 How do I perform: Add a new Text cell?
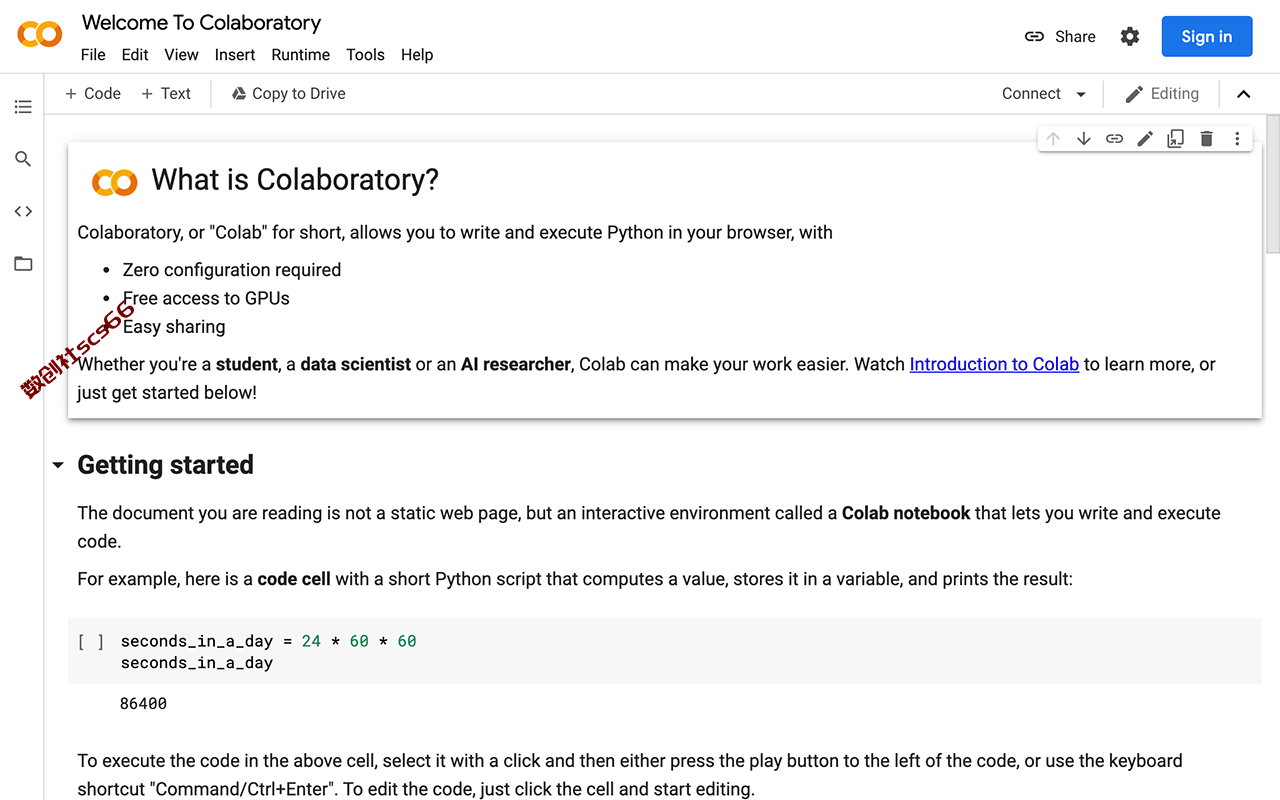tap(166, 94)
